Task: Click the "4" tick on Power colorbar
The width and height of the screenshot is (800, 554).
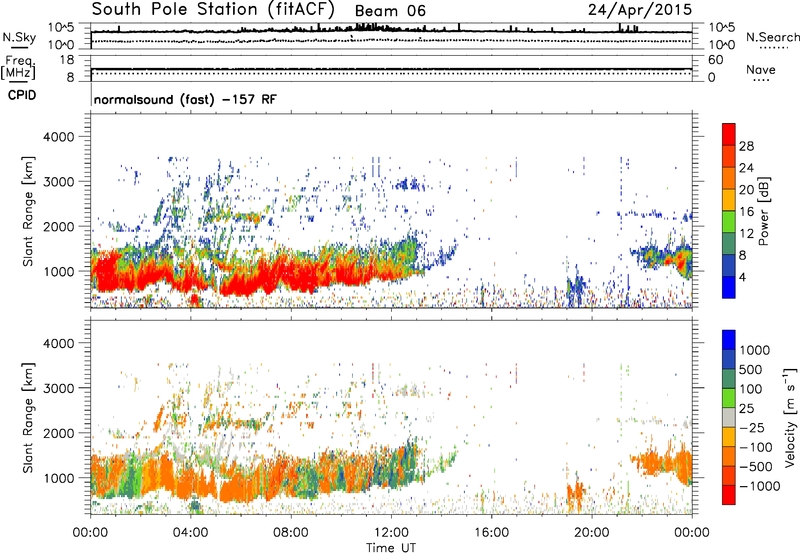Action: click(743, 277)
